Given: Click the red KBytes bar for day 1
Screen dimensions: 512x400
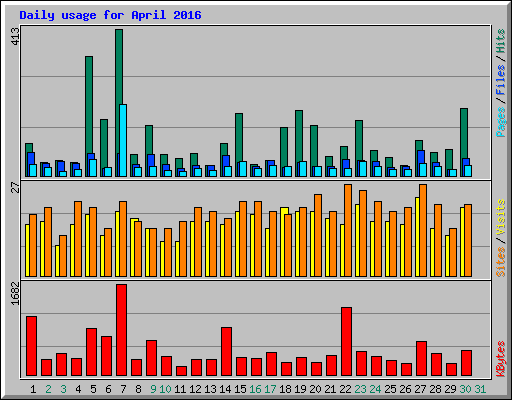Looking at the screenshot, I should pos(31,346).
